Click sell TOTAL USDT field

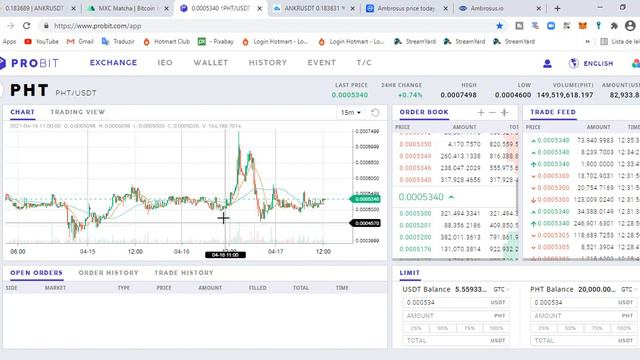[x=584, y=340]
